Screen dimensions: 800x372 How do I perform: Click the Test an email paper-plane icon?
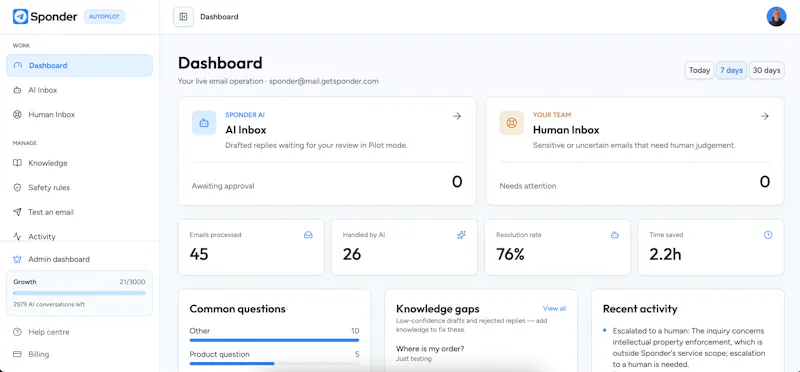click(18, 212)
